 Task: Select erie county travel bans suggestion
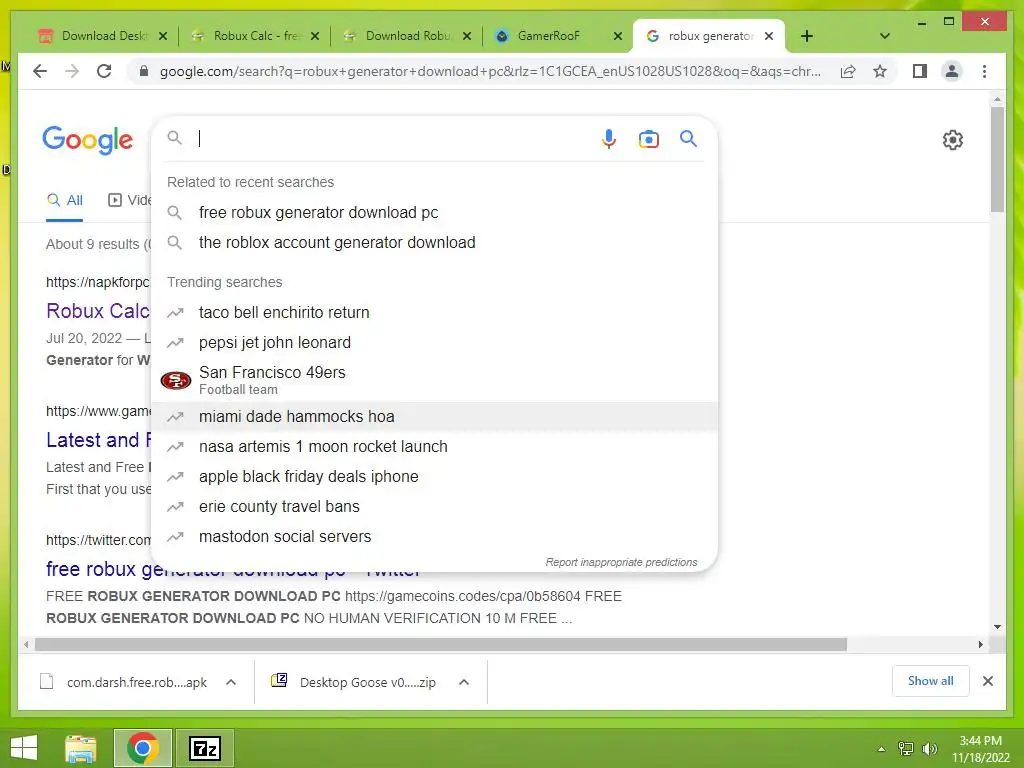[x=434, y=507]
